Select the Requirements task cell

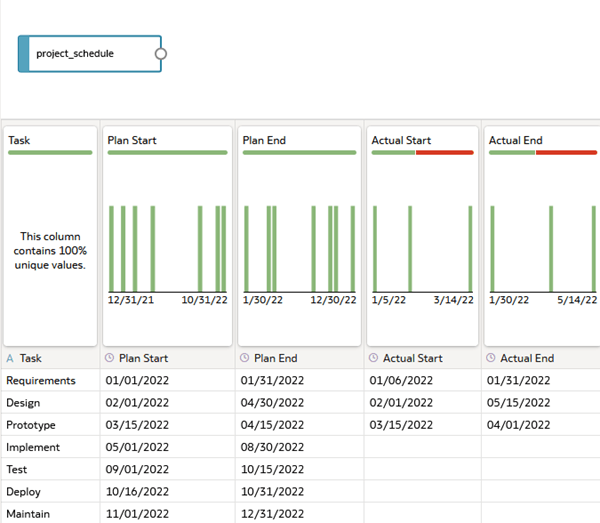point(41,380)
